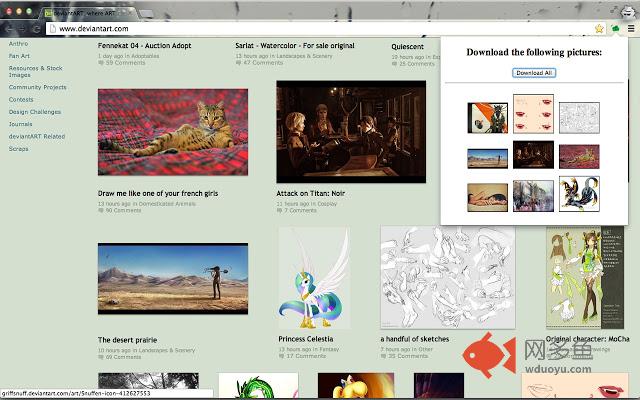640x400 pixels.
Task: Click the bookmark star icon in address bar
Action: click(599, 29)
